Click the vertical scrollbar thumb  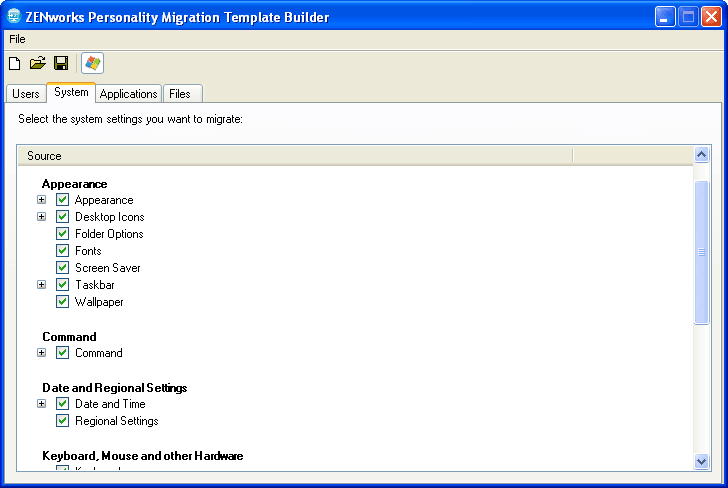point(702,252)
